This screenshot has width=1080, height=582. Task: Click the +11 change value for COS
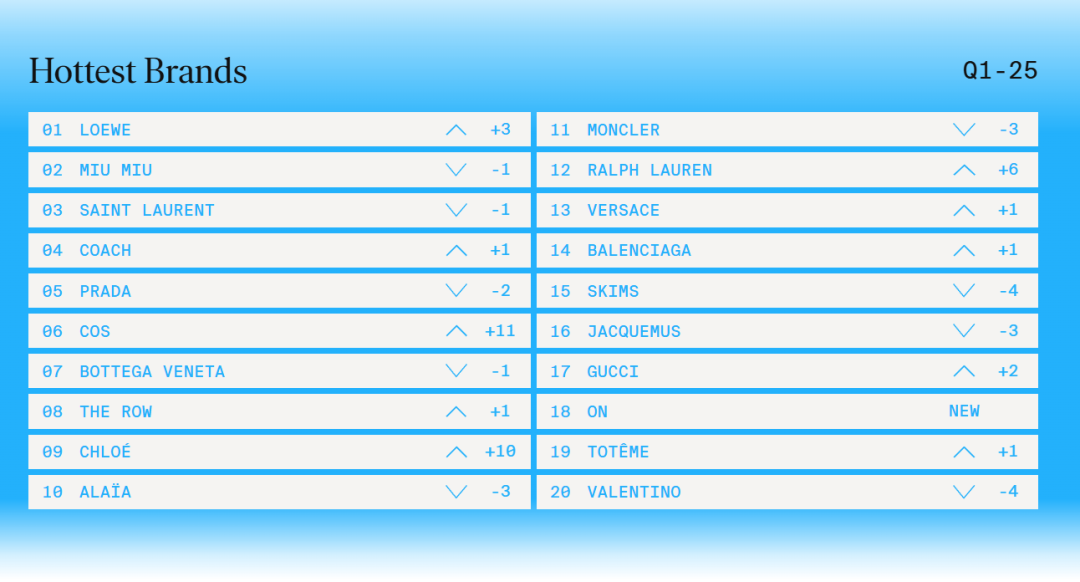tap(500, 331)
